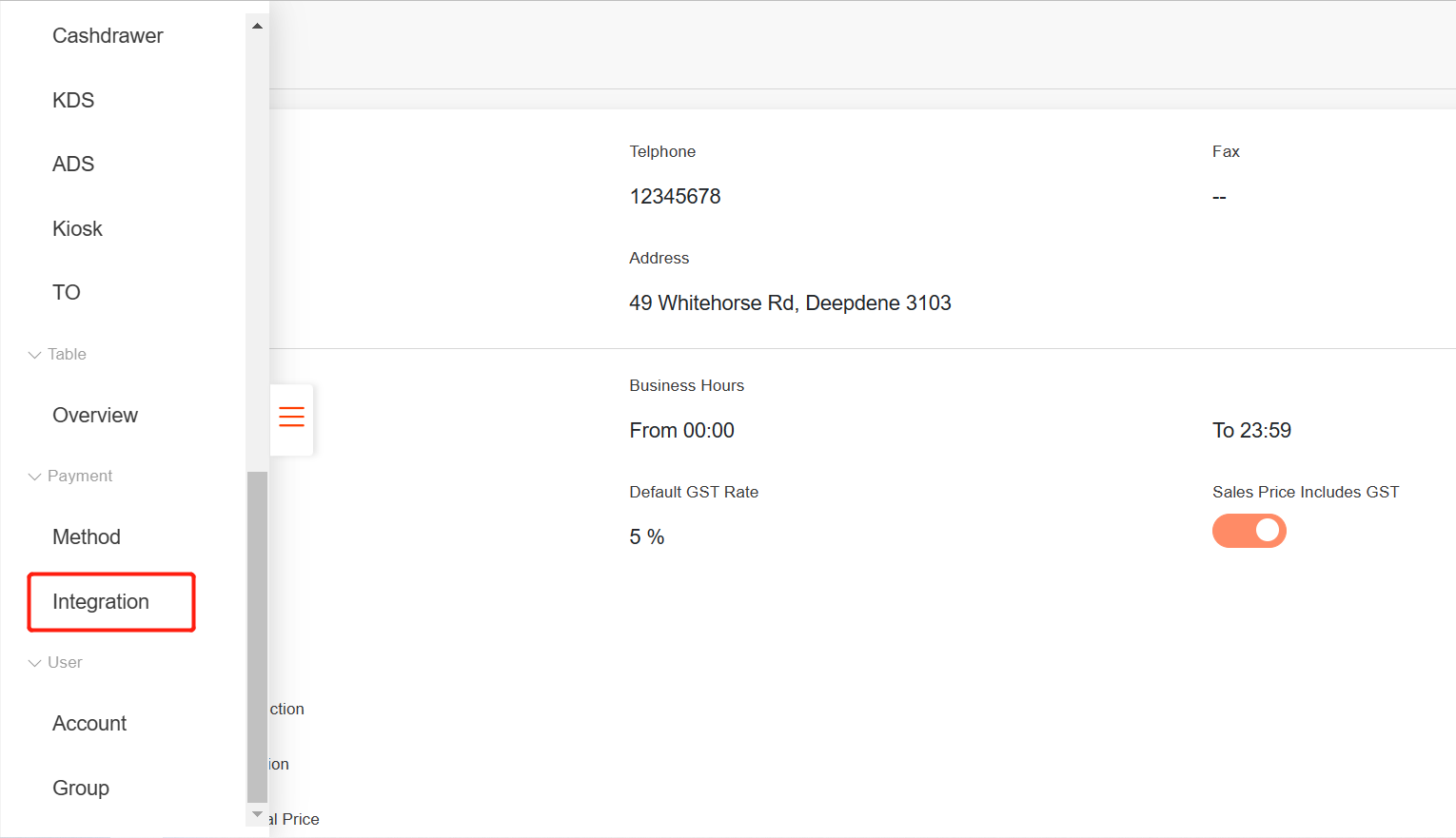Open the User Account settings
The image size is (1456, 838).
click(89, 723)
